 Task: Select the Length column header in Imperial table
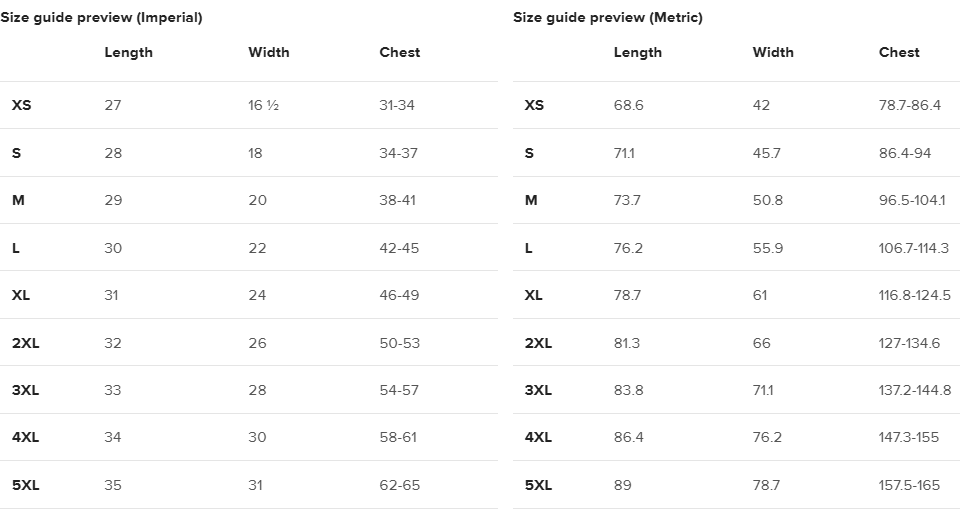pyautogui.click(x=129, y=53)
